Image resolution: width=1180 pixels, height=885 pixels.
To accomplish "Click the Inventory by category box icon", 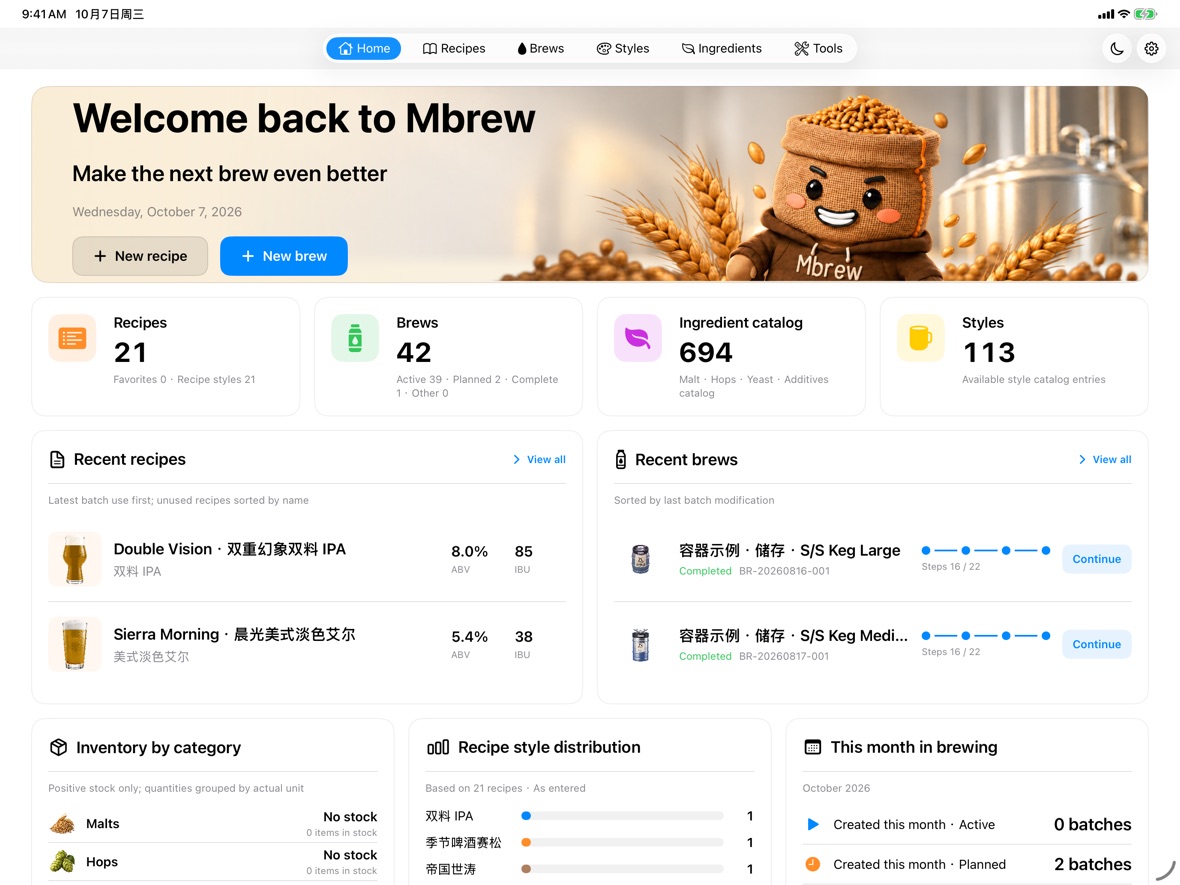I will pos(59,747).
